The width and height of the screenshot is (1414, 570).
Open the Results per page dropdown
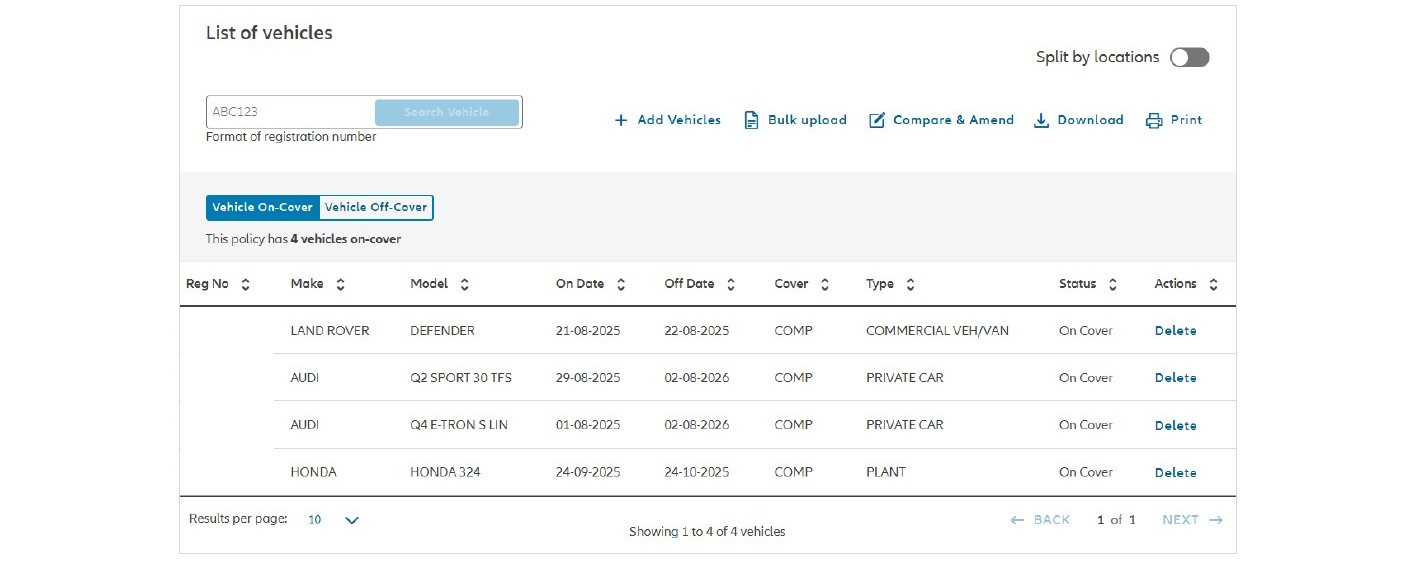[x=333, y=520]
